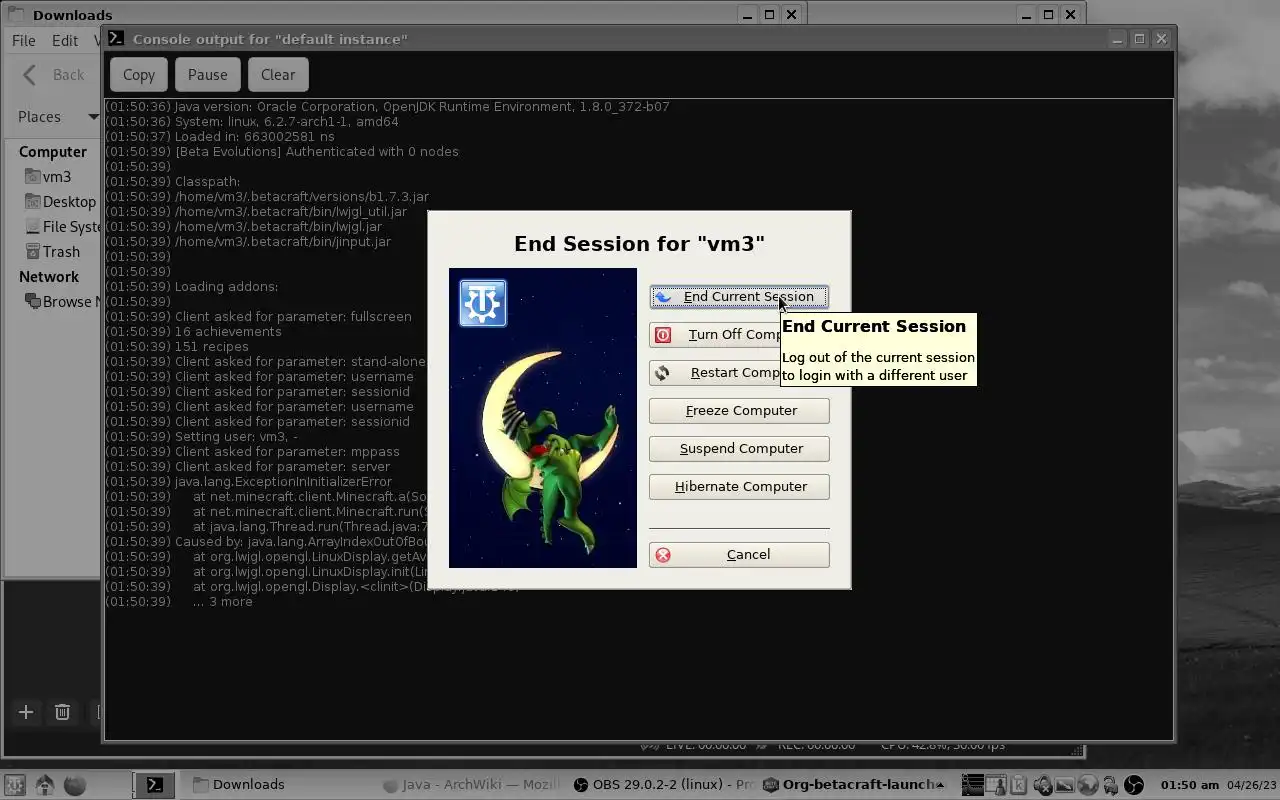Viewport: 1280px width, 800px height.
Task: Click the ExceptionInInitializerError console line
Action: (249, 482)
